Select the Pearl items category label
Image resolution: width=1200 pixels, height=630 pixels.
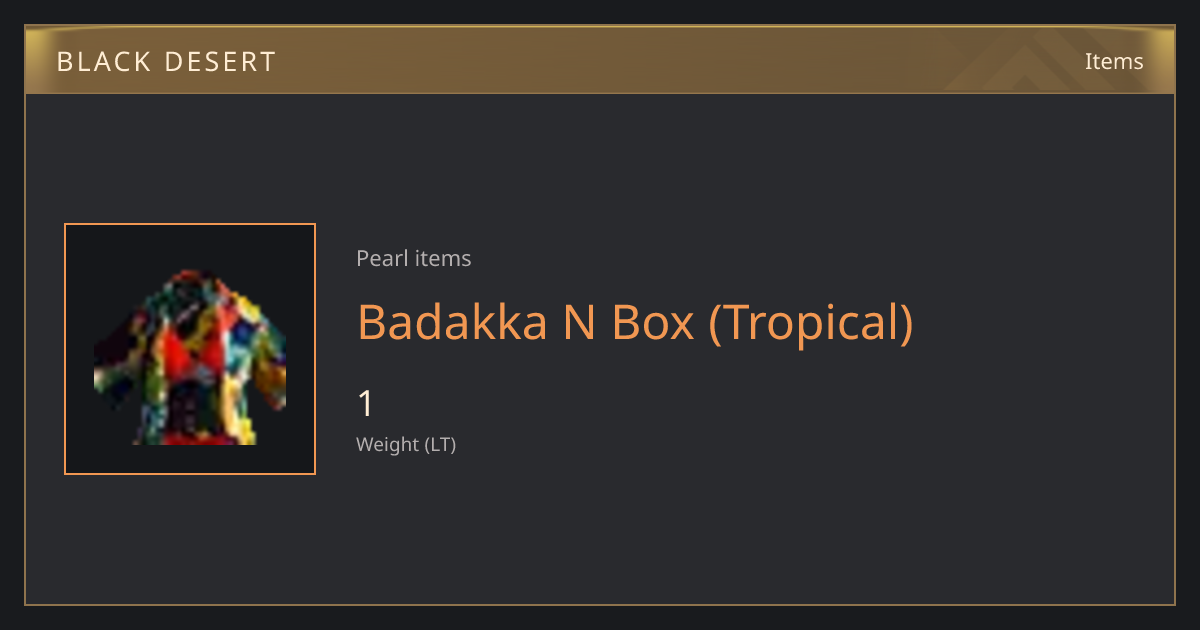(x=413, y=258)
